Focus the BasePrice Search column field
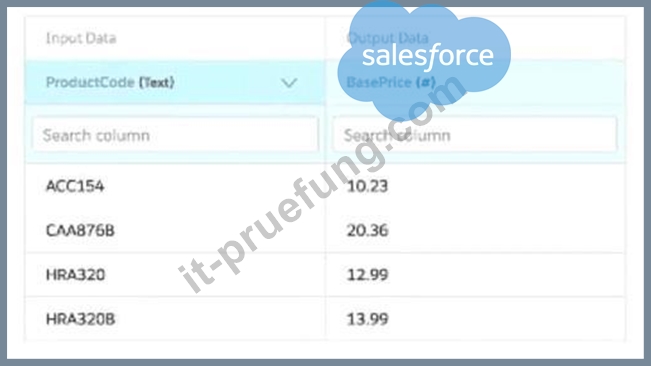The width and height of the screenshot is (651, 366). tap(475, 135)
